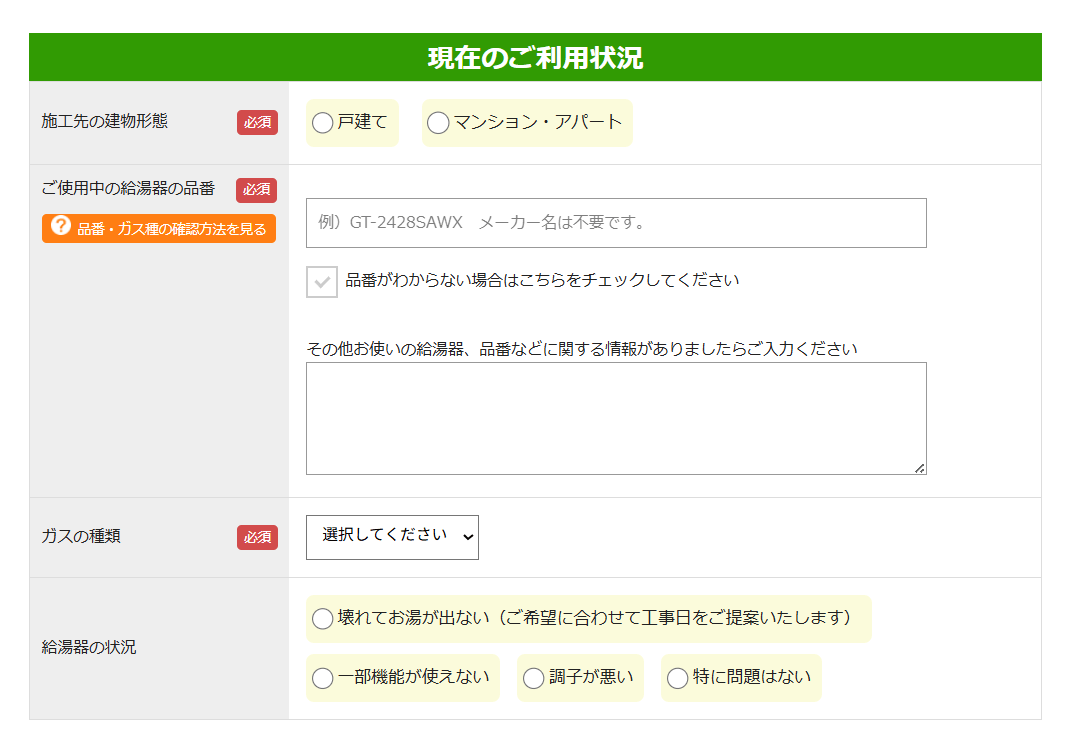Image resolution: width=1080 pixels, height=745 pixels.
Task: Select the 戸建て radio button
Action: point(323,123)
